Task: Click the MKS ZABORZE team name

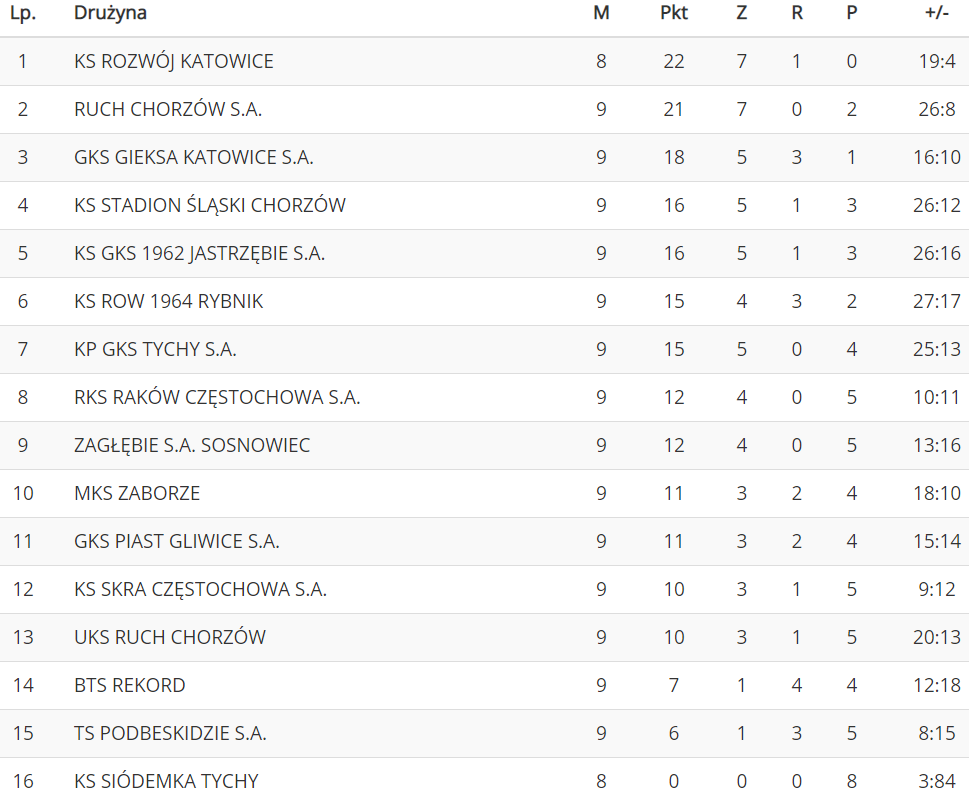Action: pos(137,493)
